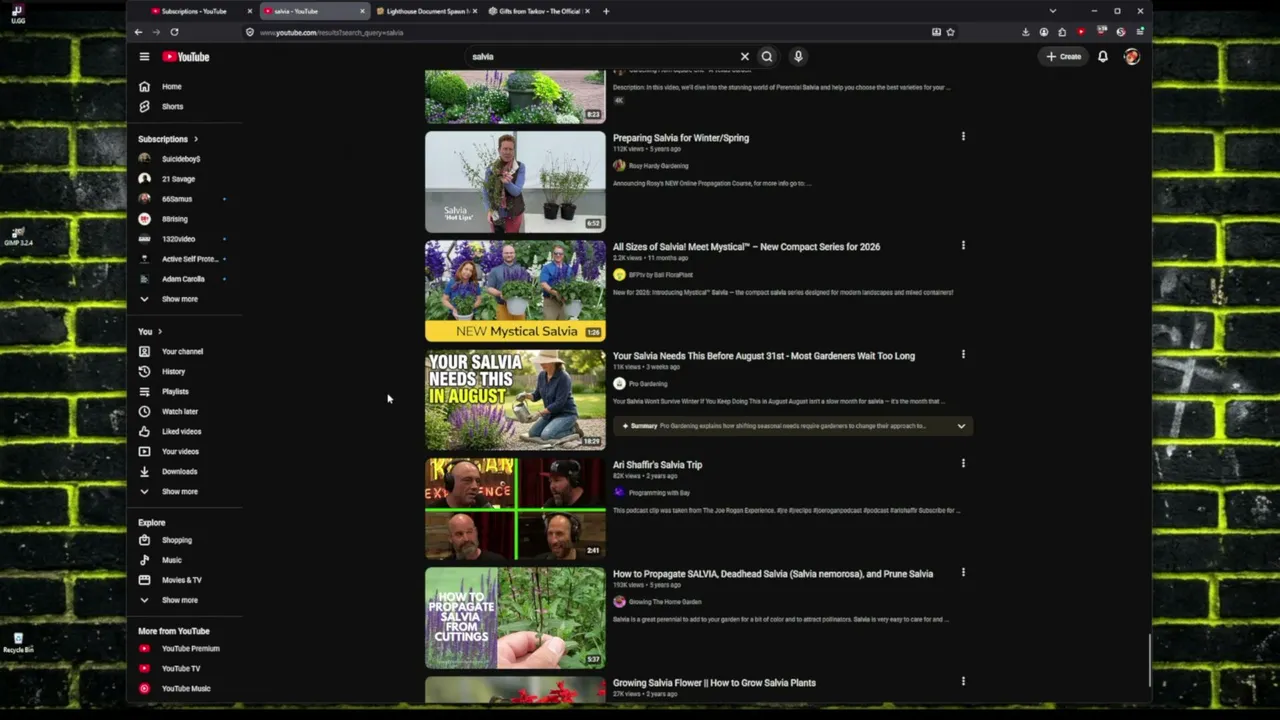Go back with the browser back arrow
This screenshot has height=720, width=1280.
tap(138, 32)
